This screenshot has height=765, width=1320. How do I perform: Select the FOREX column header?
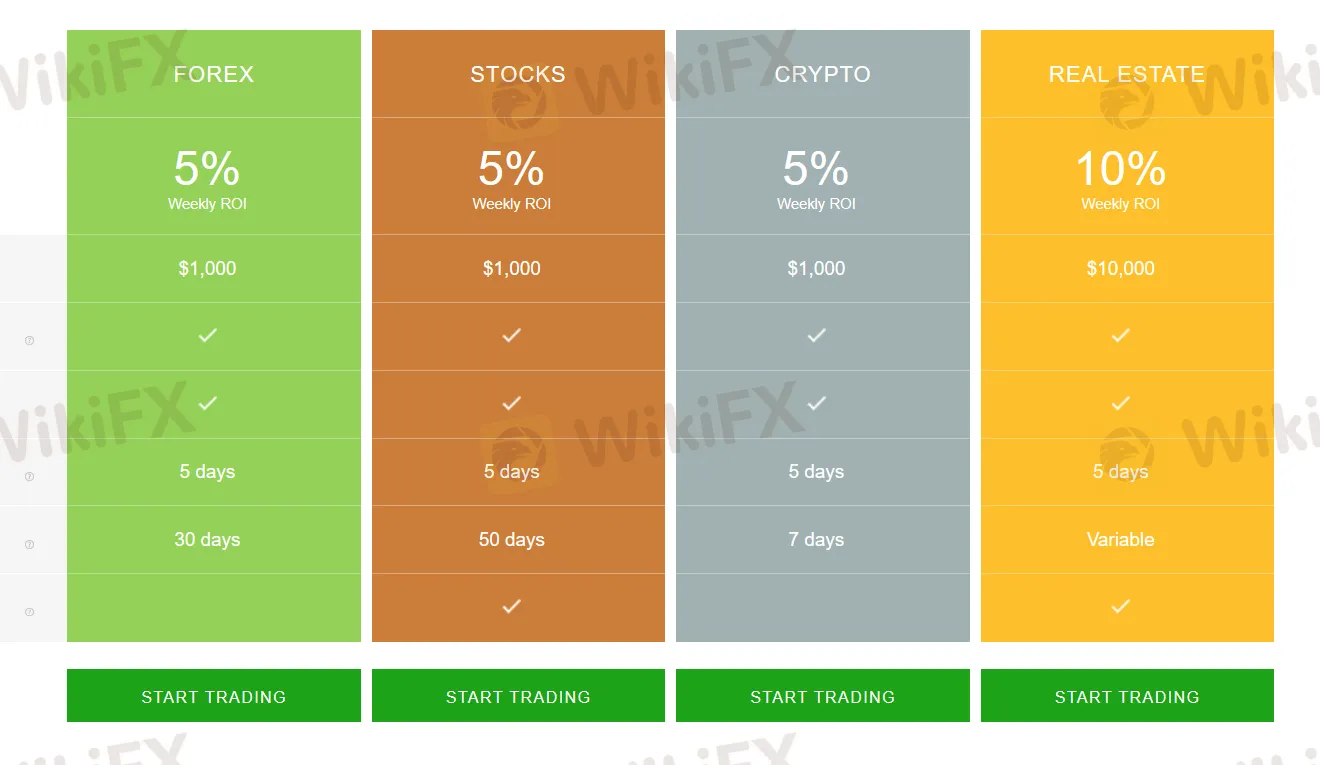[x=213, y=73]
